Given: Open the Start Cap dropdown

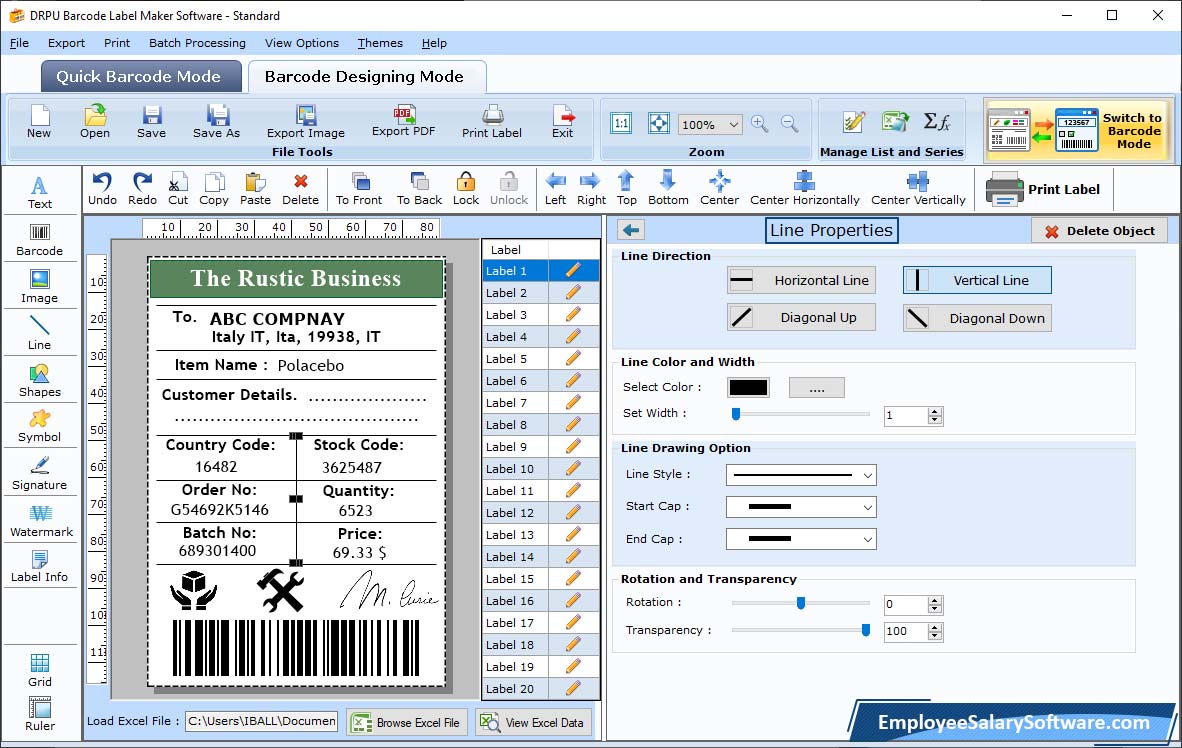Looking at the screenshot, I should point(801,507).
